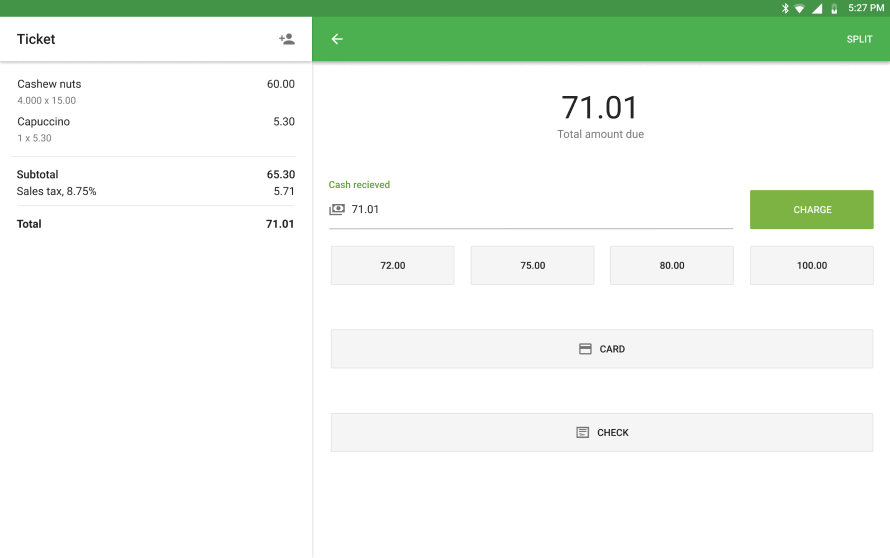890x558 pixels.
Task: Edit the Cash received field
Action: pos(531,209)
